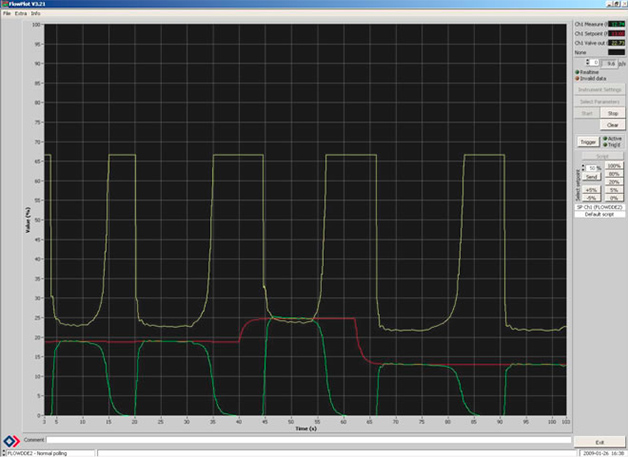Click the Trigger button

click(588, 141)
